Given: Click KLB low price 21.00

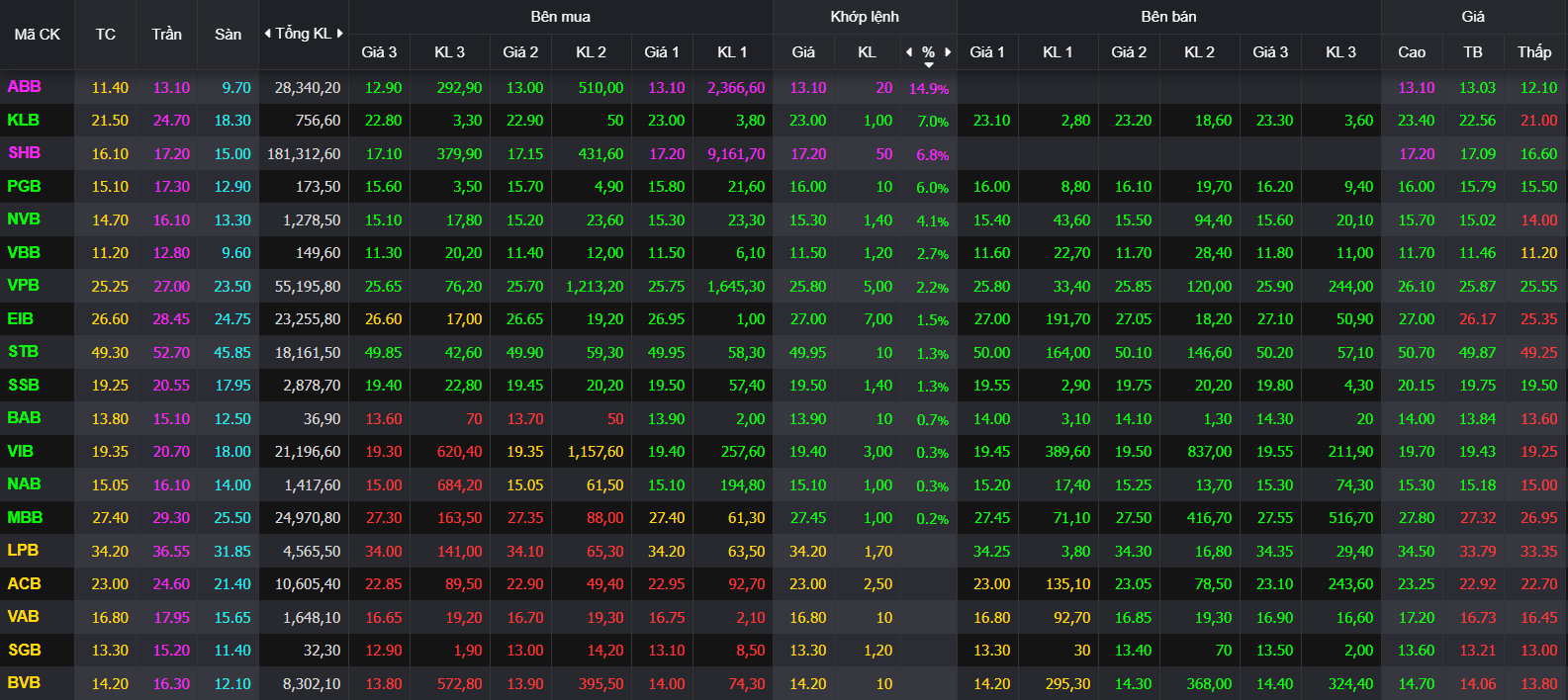Looking at the screenshot, I should 1539,121.
